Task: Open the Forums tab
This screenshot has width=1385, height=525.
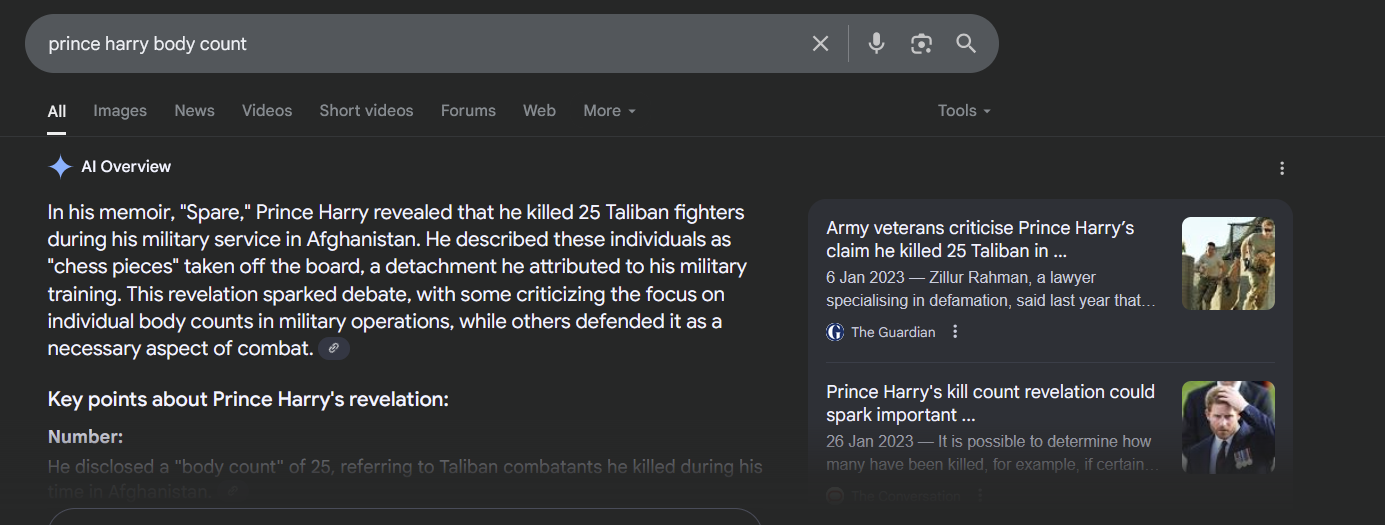Action: pyautogui.click(x=468, y=111)
